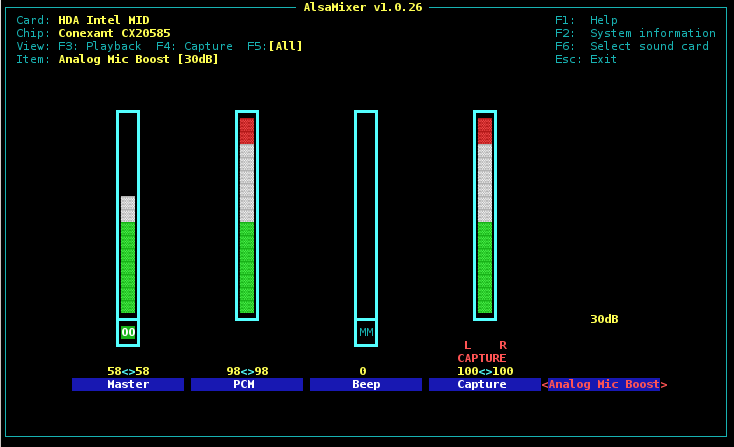The width and height of the screenshot is (734, 447).
Task: Select the Analog Mic Boost control
Action: pyautogui.click(x=604, y=384)
